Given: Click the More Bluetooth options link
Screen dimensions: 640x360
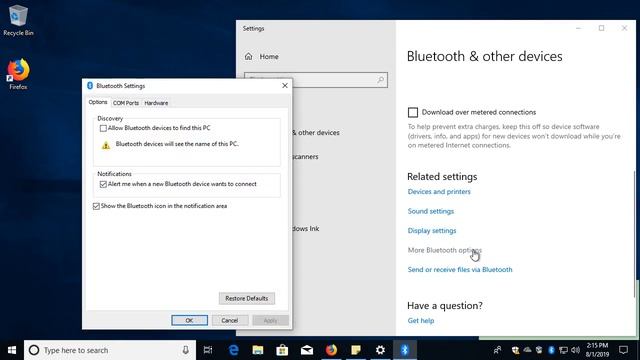Looking at the screenshot, I should click(444, 250).
